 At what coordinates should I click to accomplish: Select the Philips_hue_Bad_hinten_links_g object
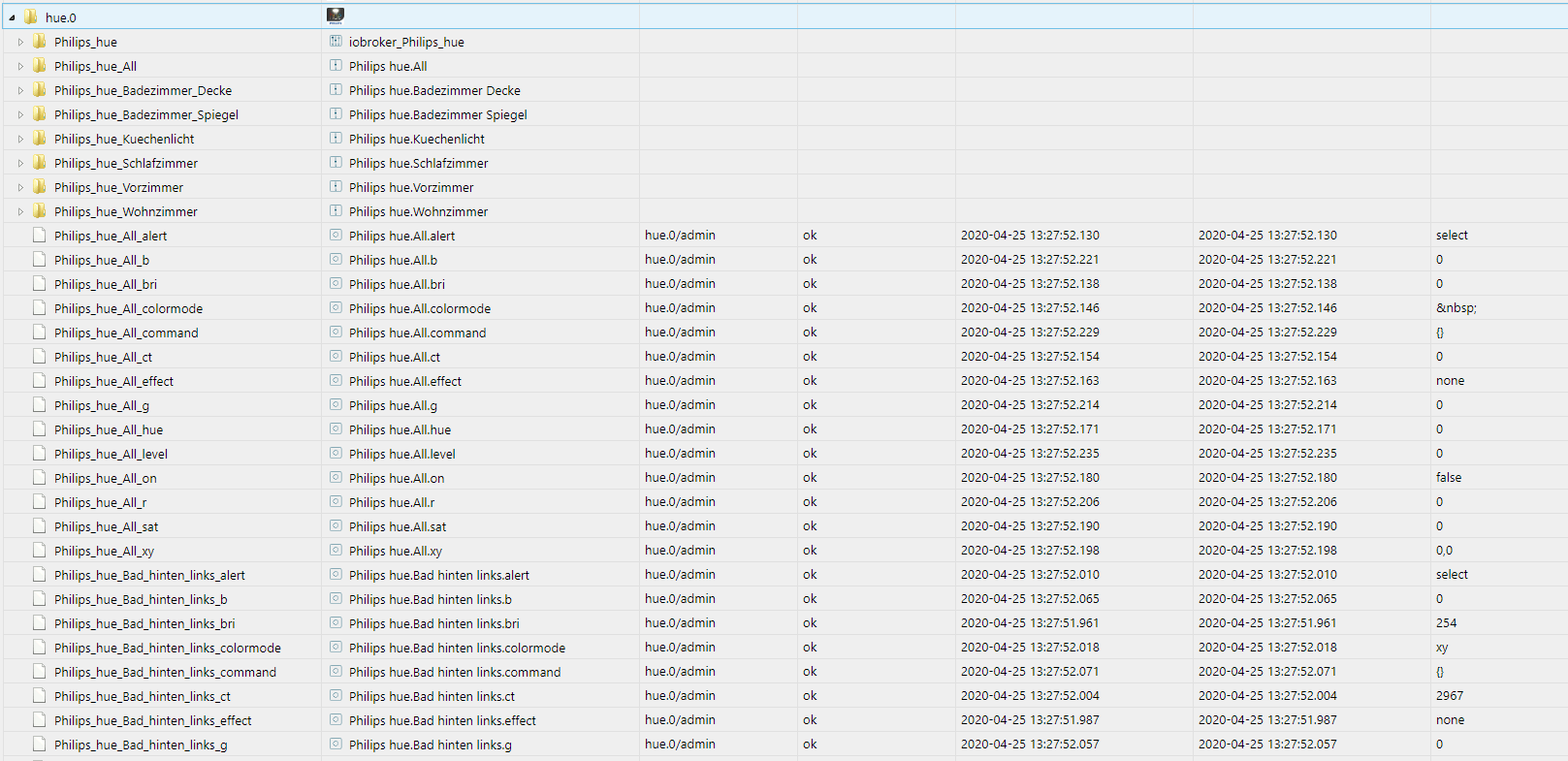(x=141, y=745)
